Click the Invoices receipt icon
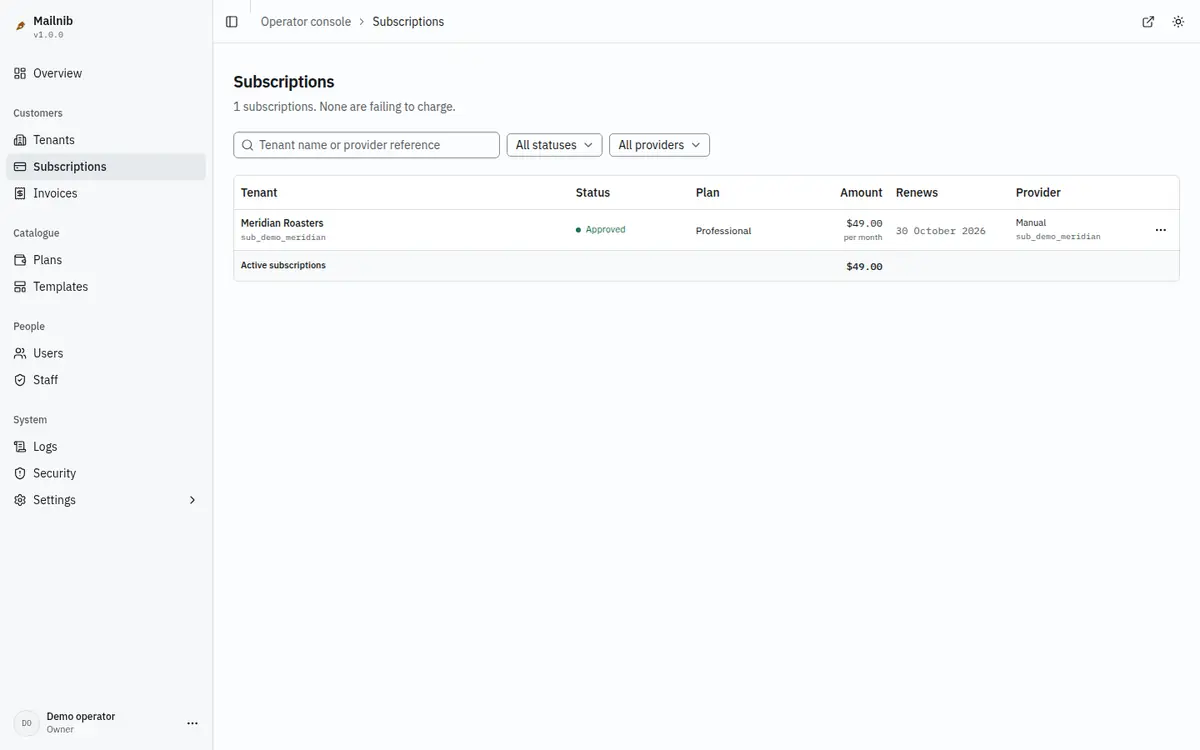The height and width of the screenshot is (750, 1200). coord(20,193)
